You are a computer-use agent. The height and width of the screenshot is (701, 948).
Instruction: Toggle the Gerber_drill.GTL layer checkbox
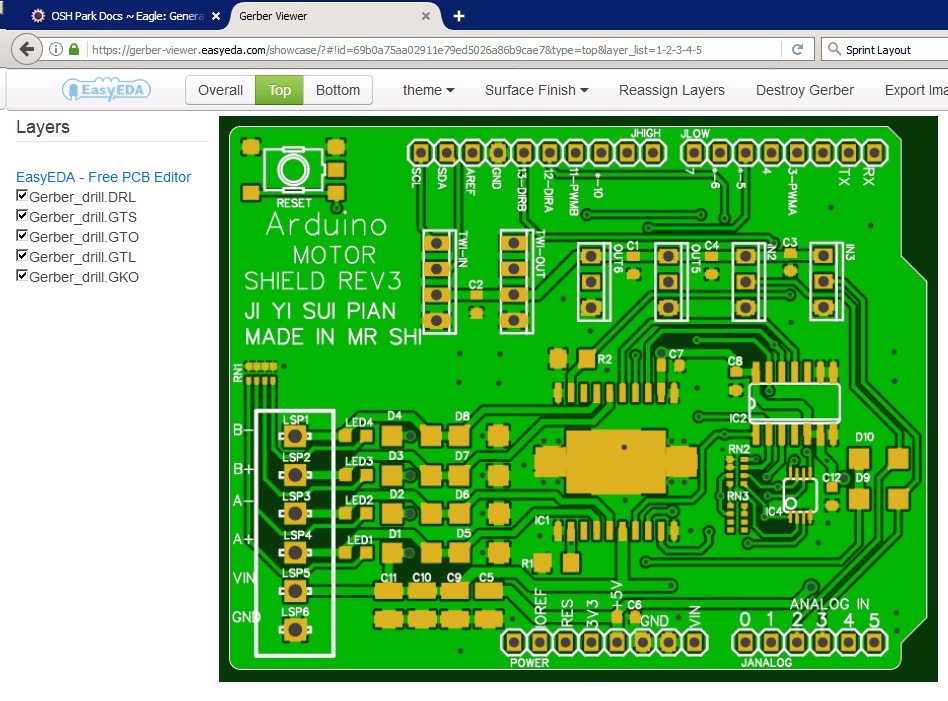point(22,255)
